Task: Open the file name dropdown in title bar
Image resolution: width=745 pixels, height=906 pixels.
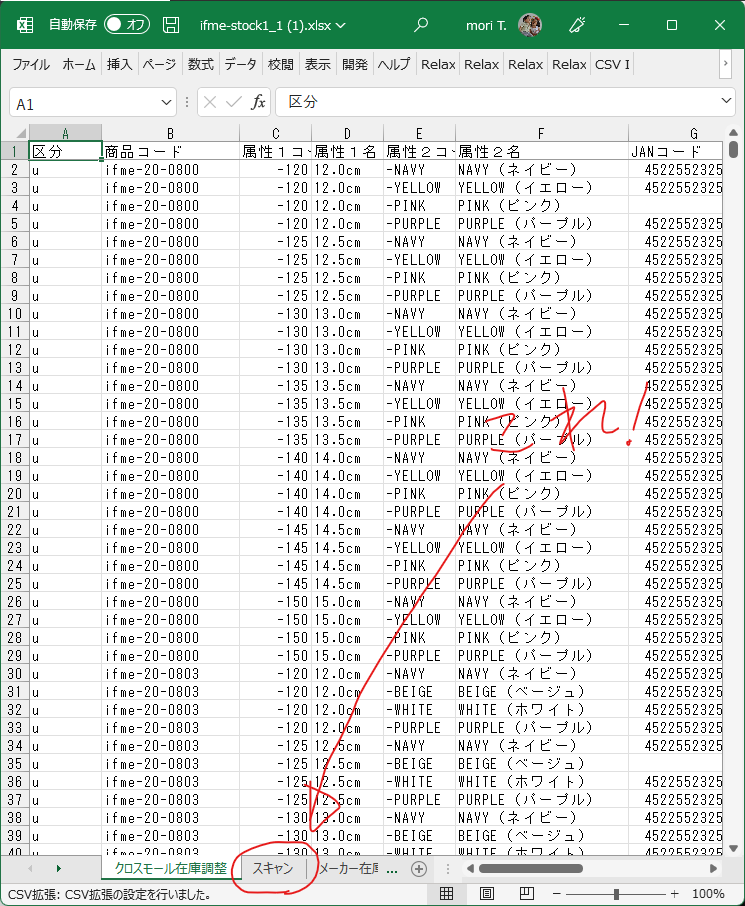Action: [340, 25]
